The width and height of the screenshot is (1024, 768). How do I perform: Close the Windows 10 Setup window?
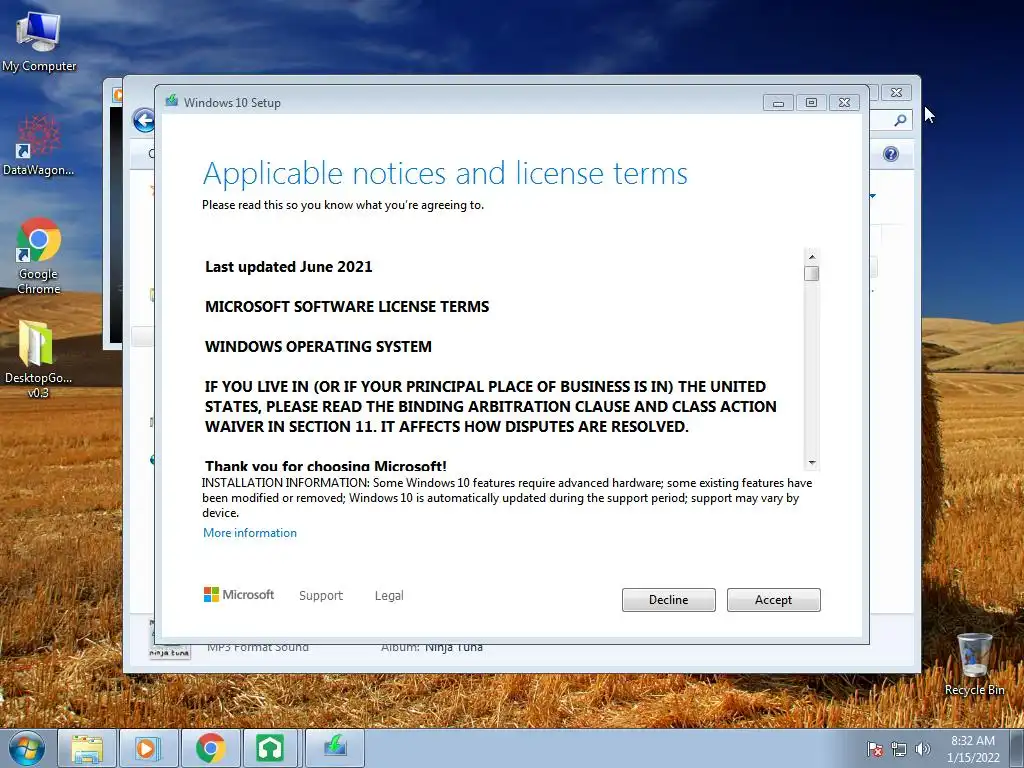pyautogui.click(x=844, y=103)
